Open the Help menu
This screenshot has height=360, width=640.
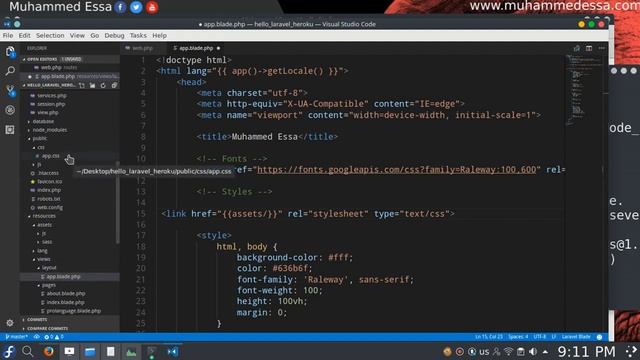pos(159,36)
